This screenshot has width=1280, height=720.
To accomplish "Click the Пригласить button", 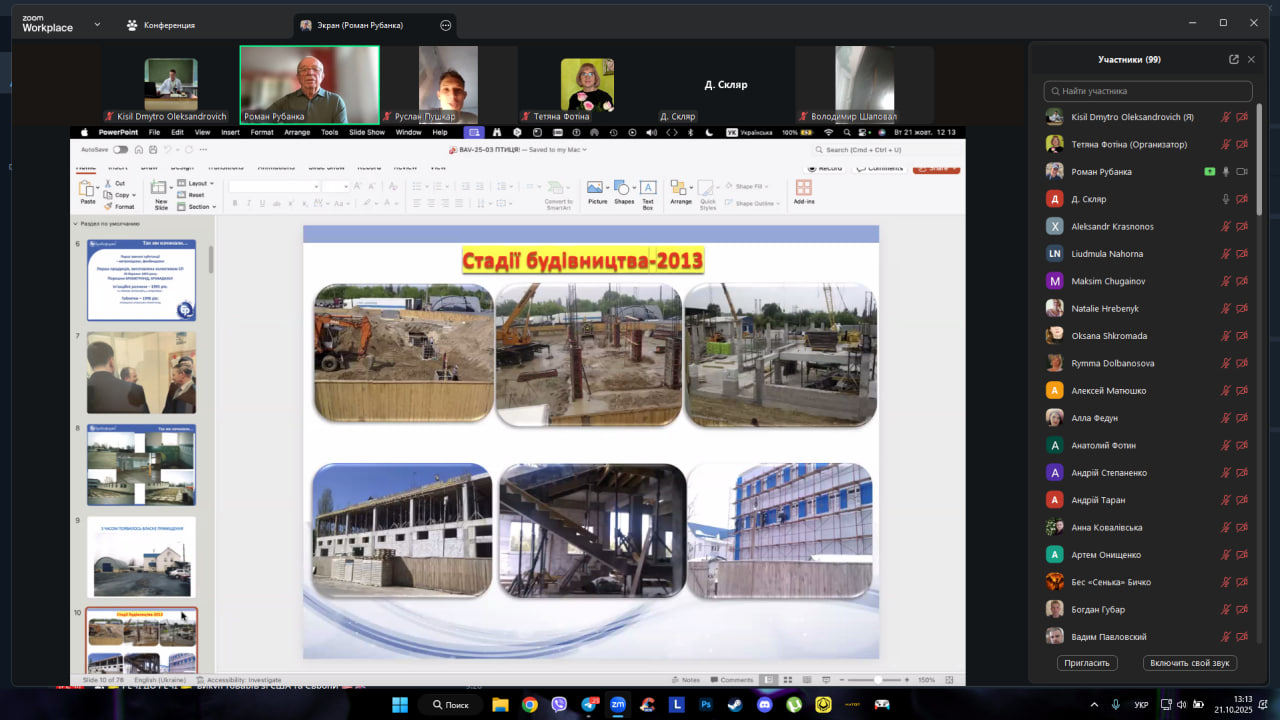I will tap(1086, 663).
